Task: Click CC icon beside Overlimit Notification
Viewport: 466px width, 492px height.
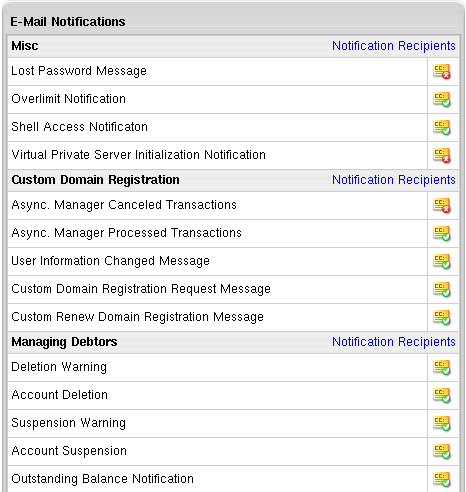Action: [x=442, y=99]
